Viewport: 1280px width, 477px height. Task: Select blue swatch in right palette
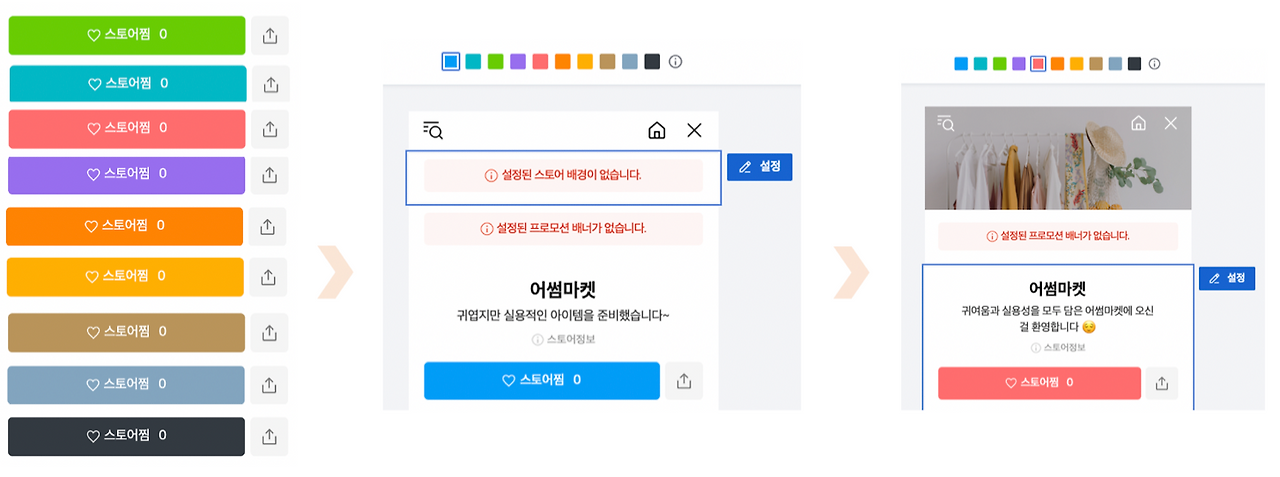(x=961, y=64)
